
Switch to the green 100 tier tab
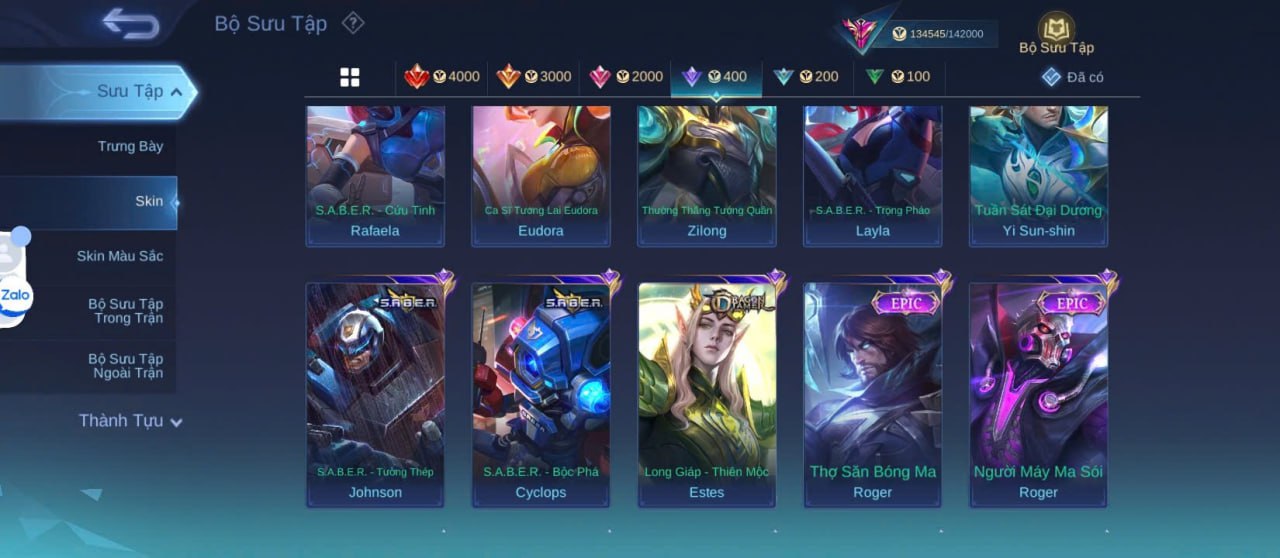coord(898,77)
